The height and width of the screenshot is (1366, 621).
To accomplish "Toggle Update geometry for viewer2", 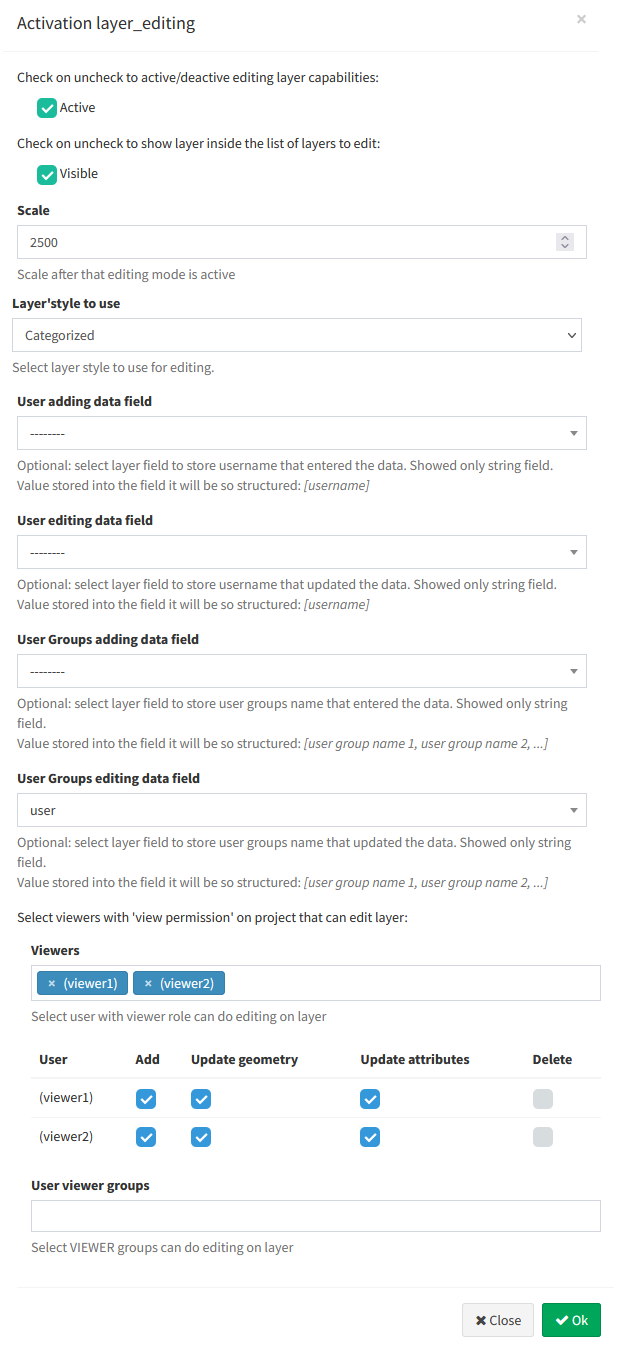I will click(201, 1137).
